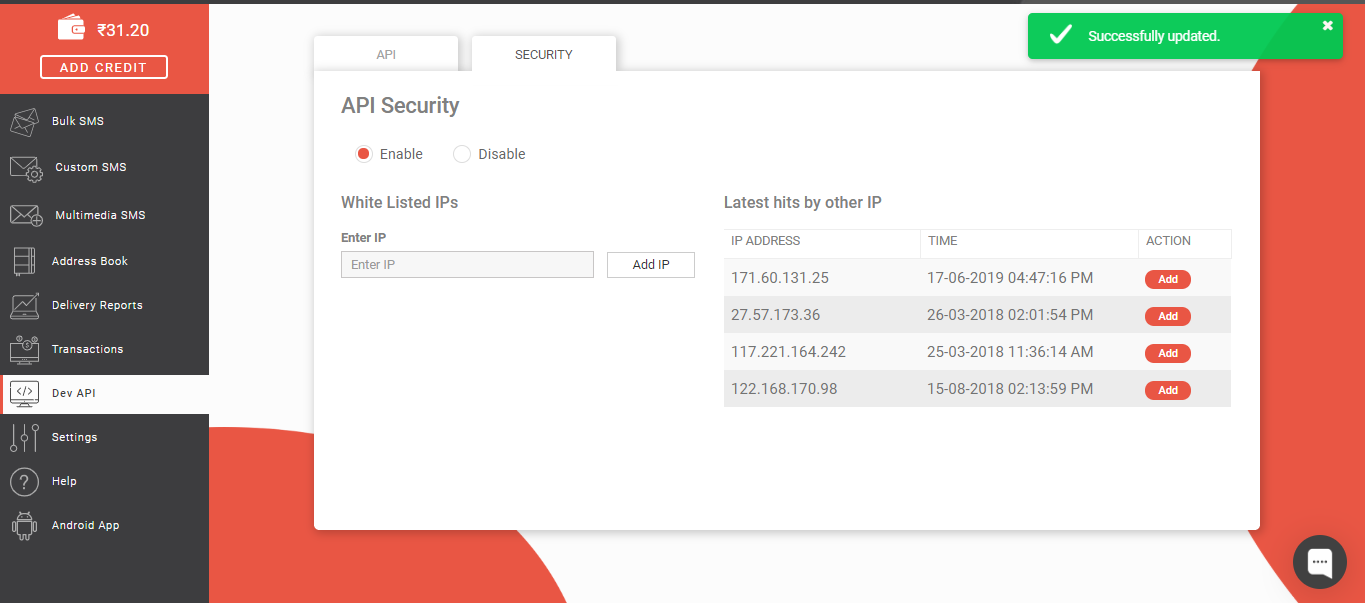Click timestamp 26-03-2018 02:01:54 PM

point(1010,315)
